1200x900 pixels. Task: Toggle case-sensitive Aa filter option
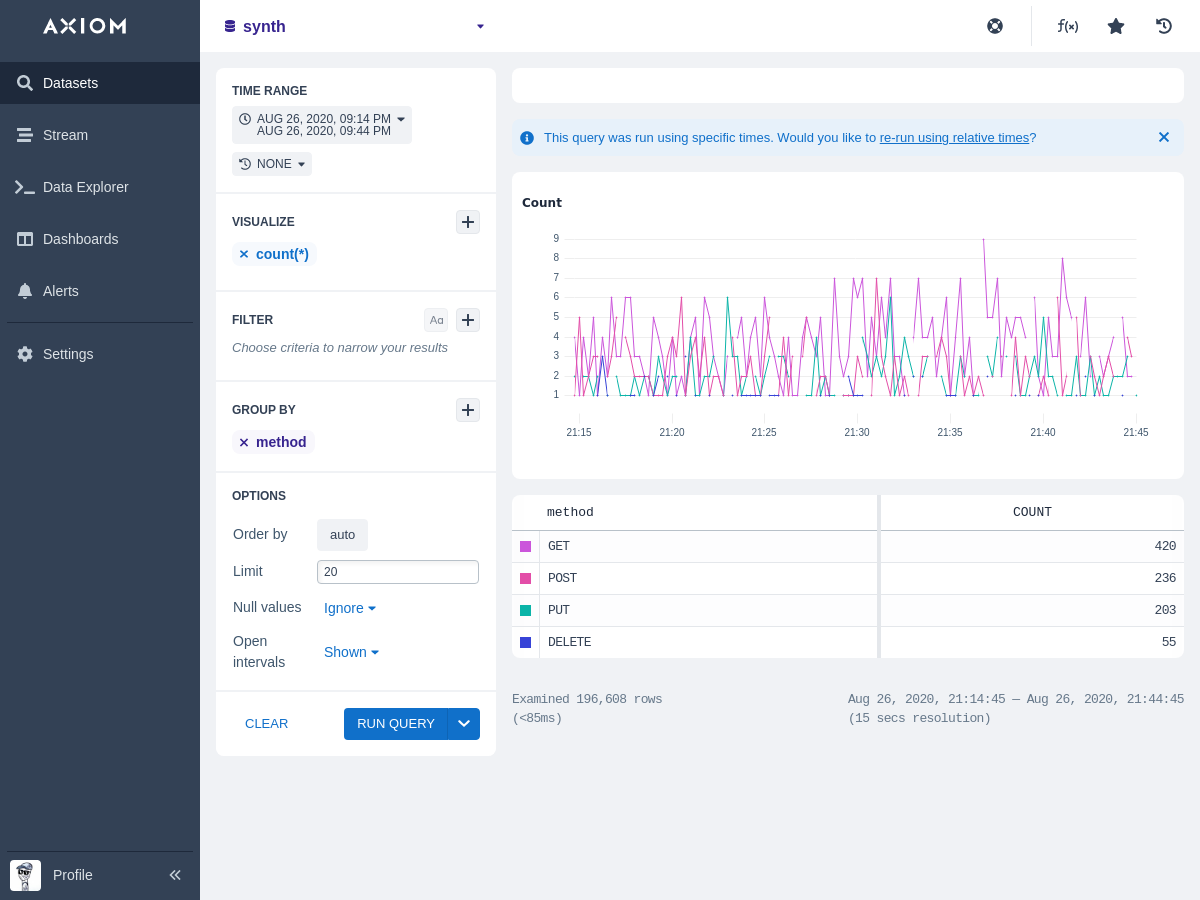pos(436,320)
